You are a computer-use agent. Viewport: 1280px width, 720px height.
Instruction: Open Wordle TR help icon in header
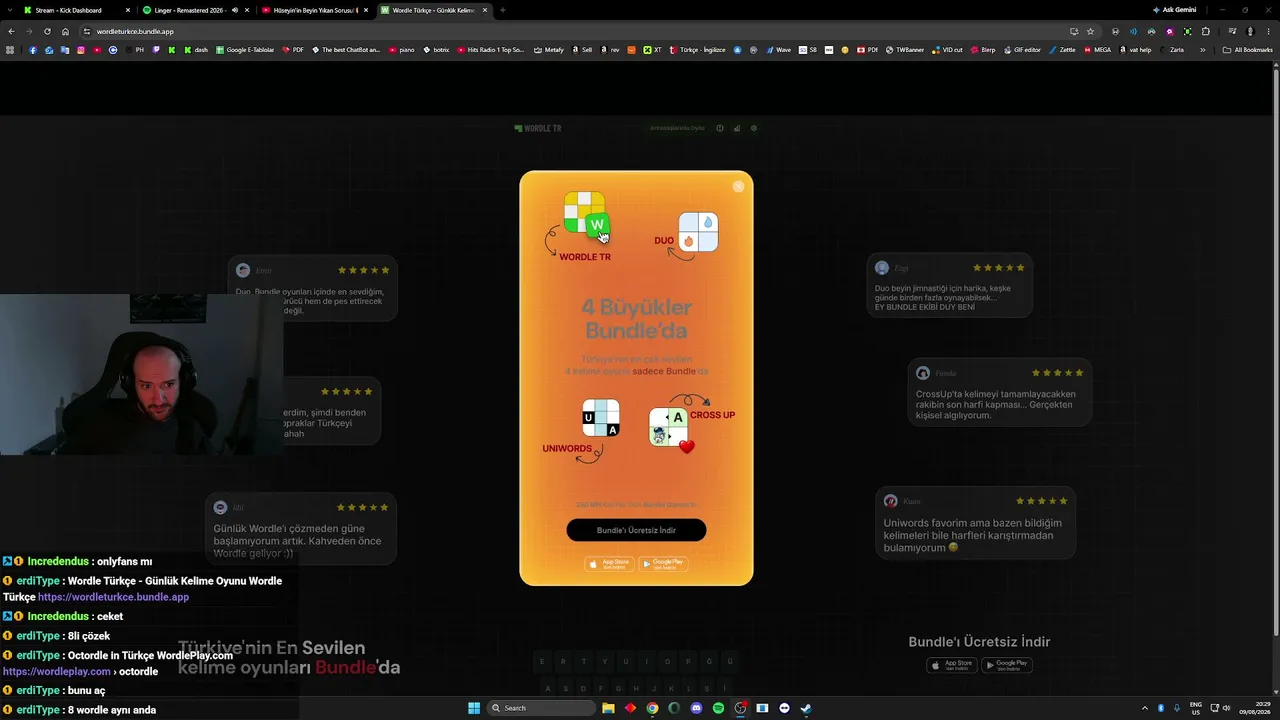coord(719,128)
